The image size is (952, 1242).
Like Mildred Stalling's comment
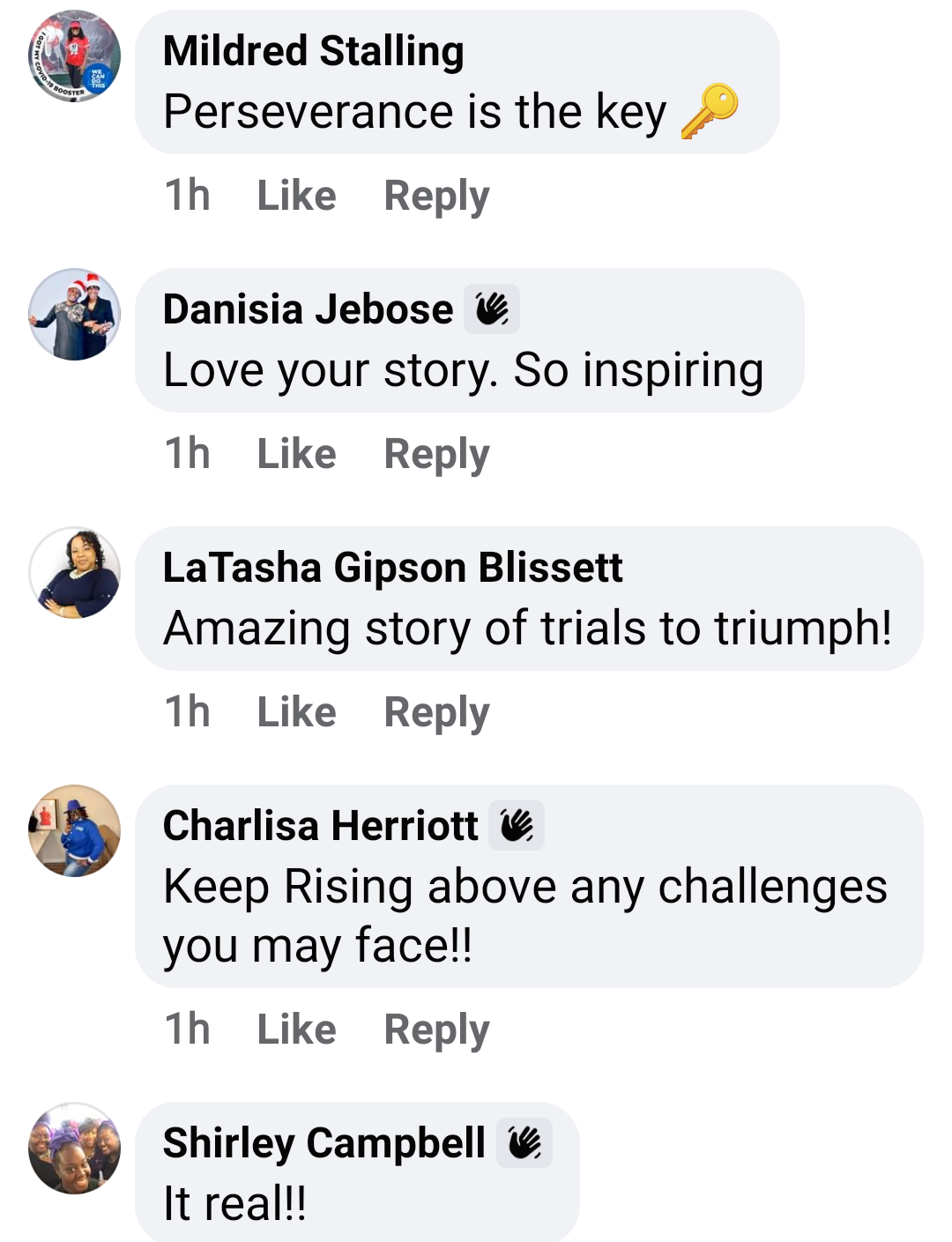click(x=296, y=196)
